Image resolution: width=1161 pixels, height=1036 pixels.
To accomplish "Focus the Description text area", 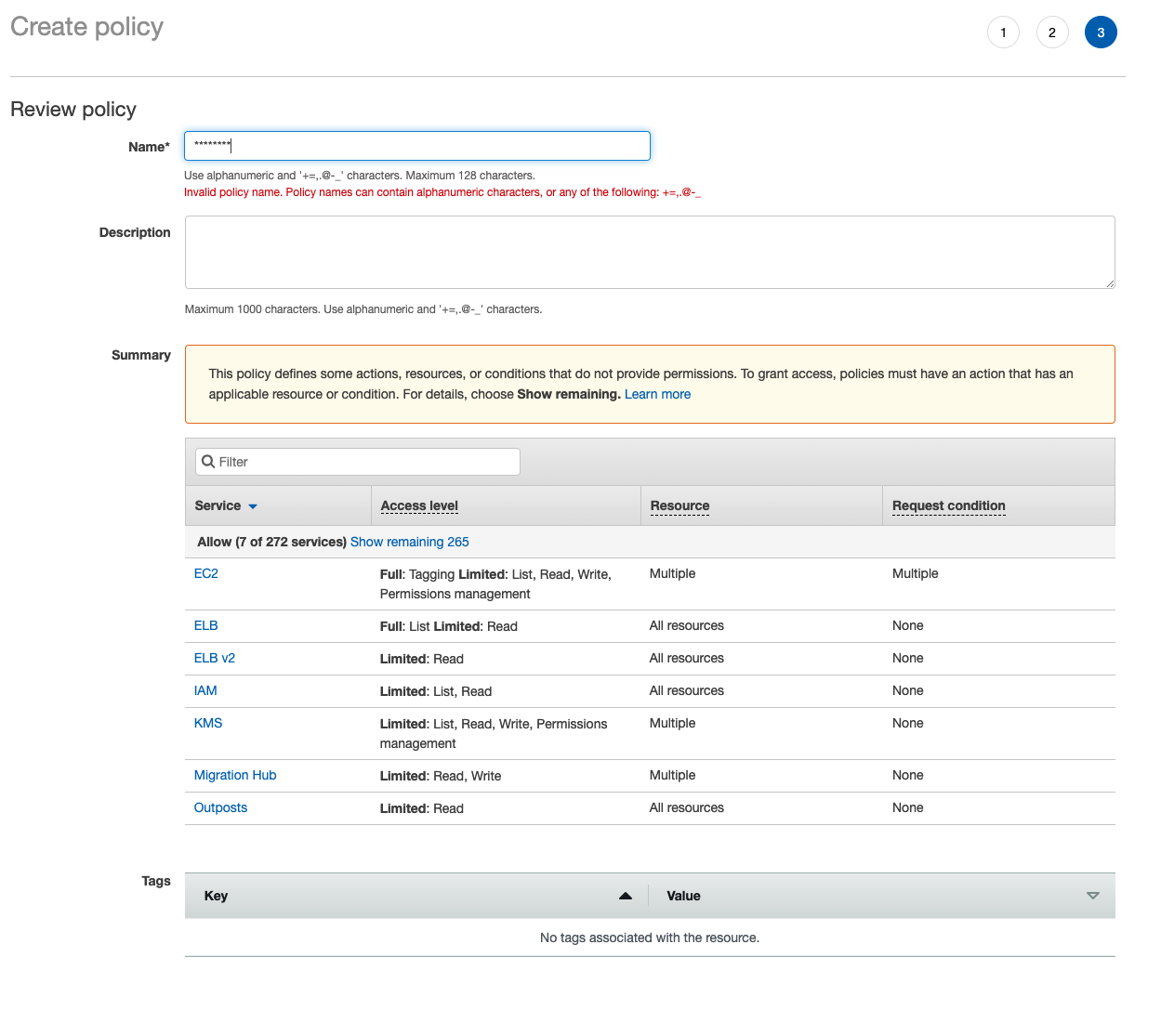I will click(649, 252).
